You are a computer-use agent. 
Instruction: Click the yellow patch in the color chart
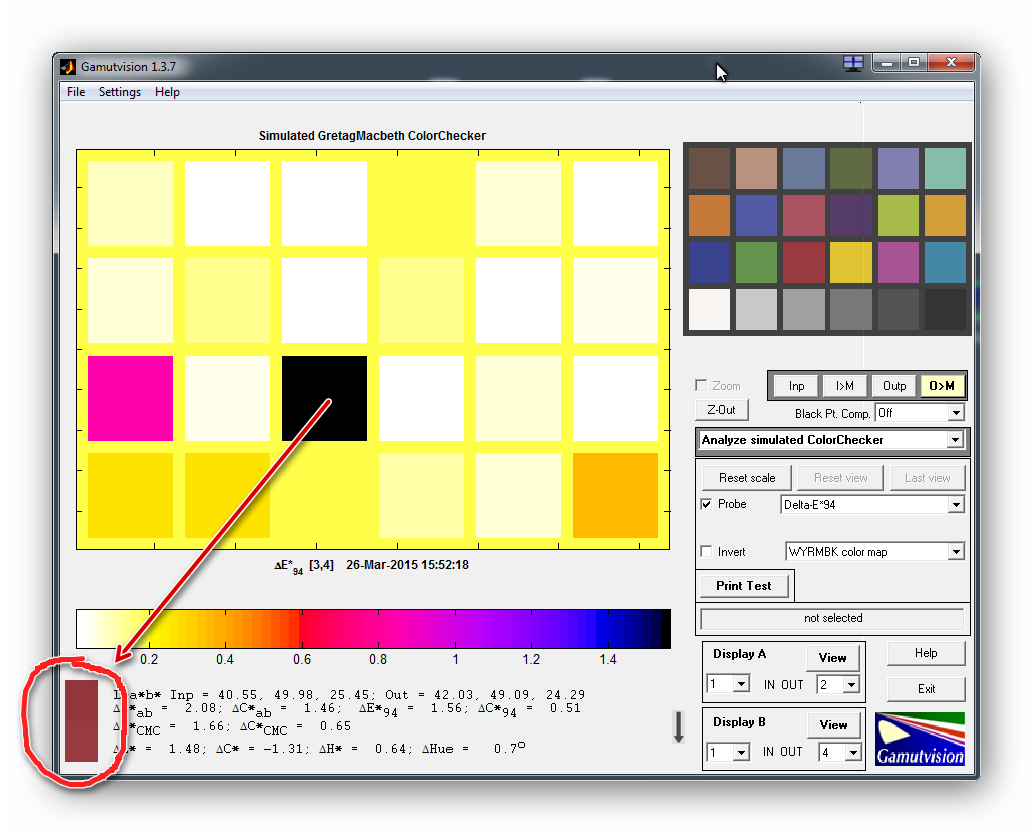click(850, 262)
